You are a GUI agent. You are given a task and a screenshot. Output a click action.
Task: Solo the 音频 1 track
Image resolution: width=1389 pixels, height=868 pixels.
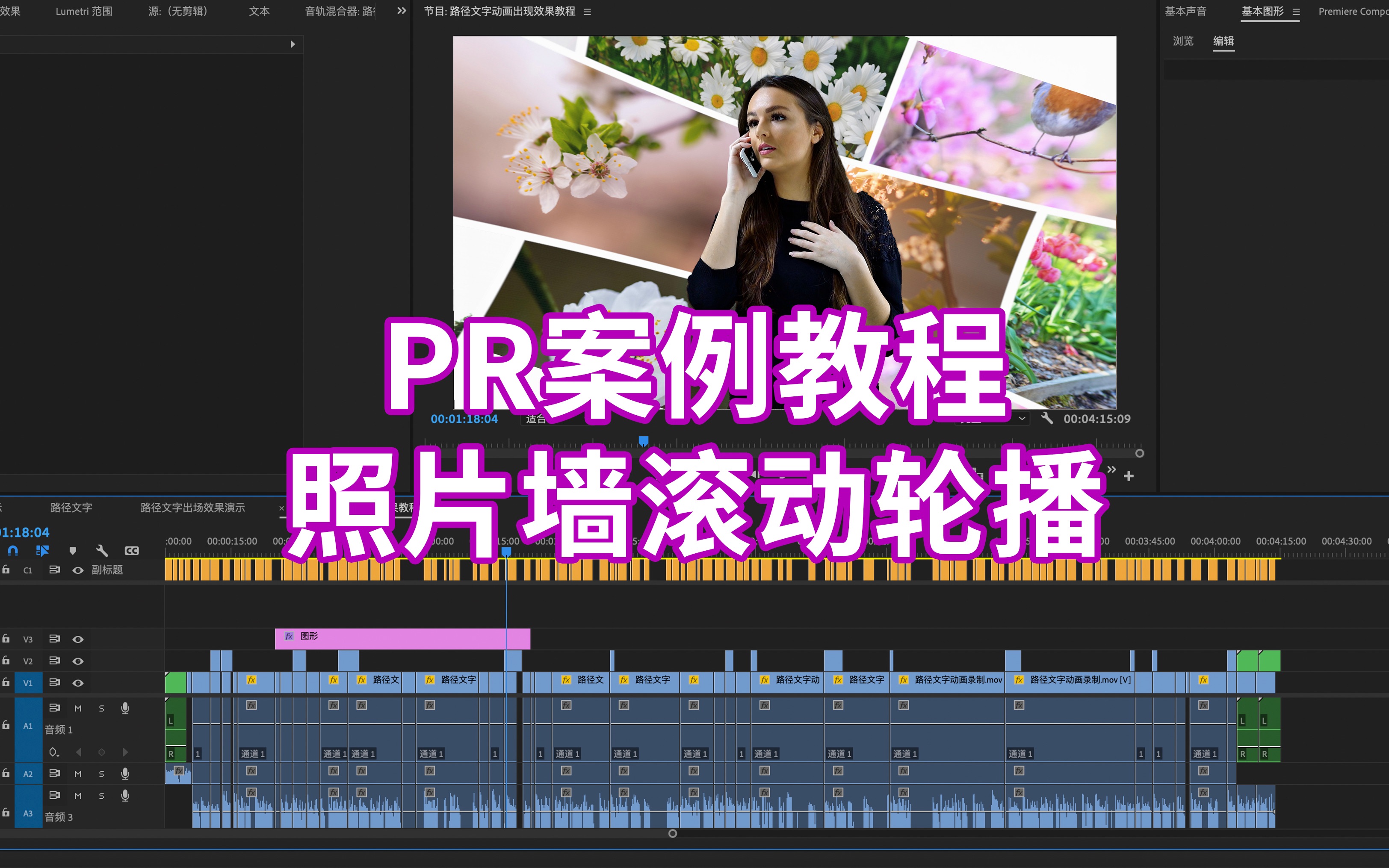(102, 709)
